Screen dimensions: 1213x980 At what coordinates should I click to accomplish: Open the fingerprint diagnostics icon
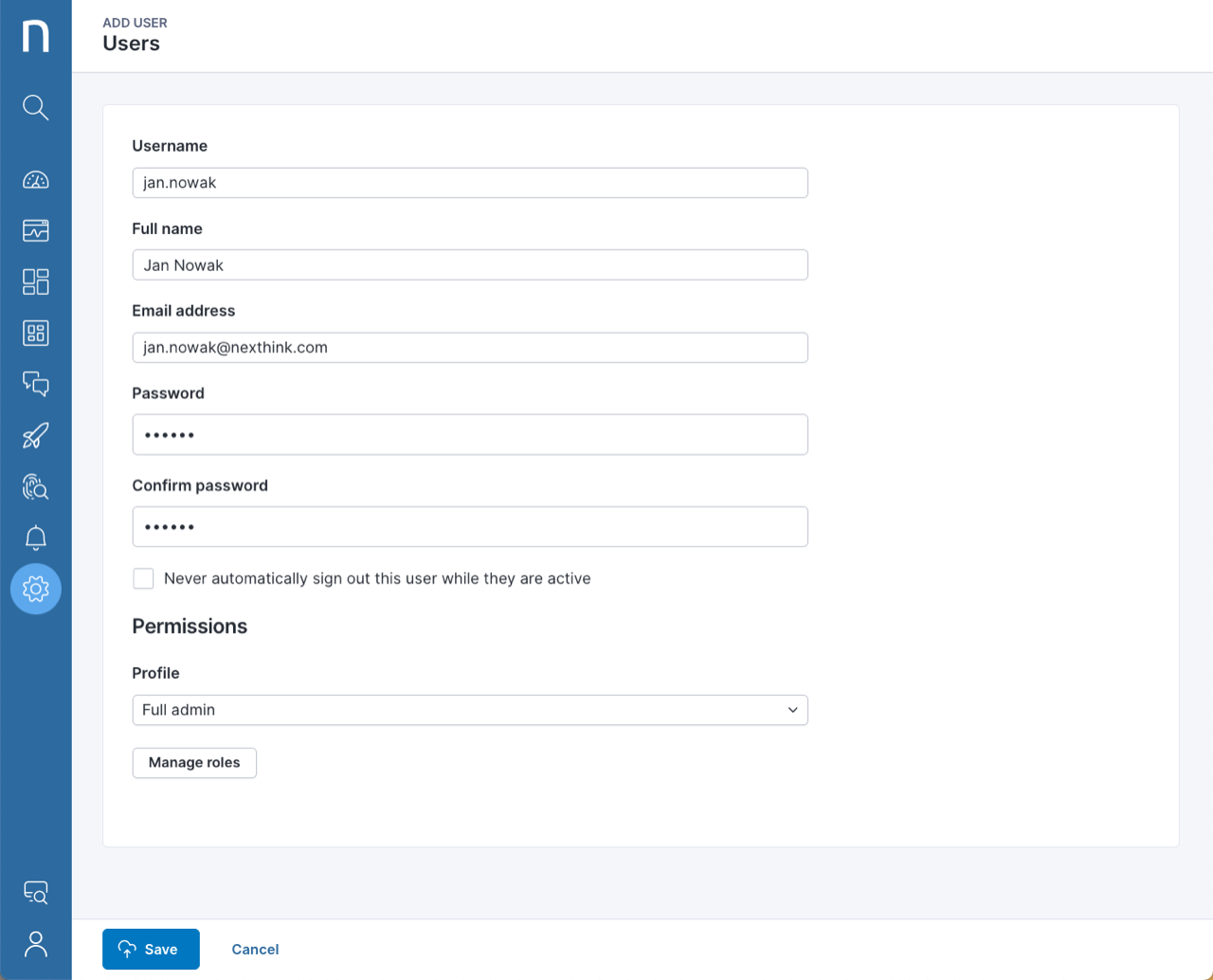pos(35,486)
